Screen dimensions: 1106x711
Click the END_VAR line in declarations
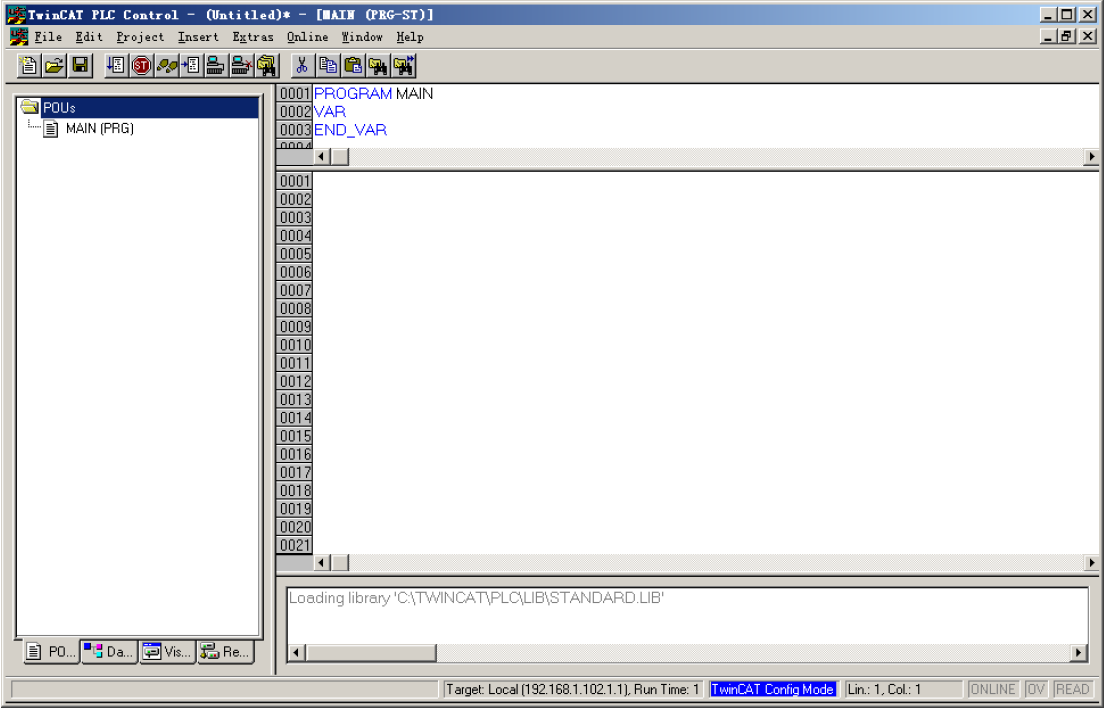point(350,130)
